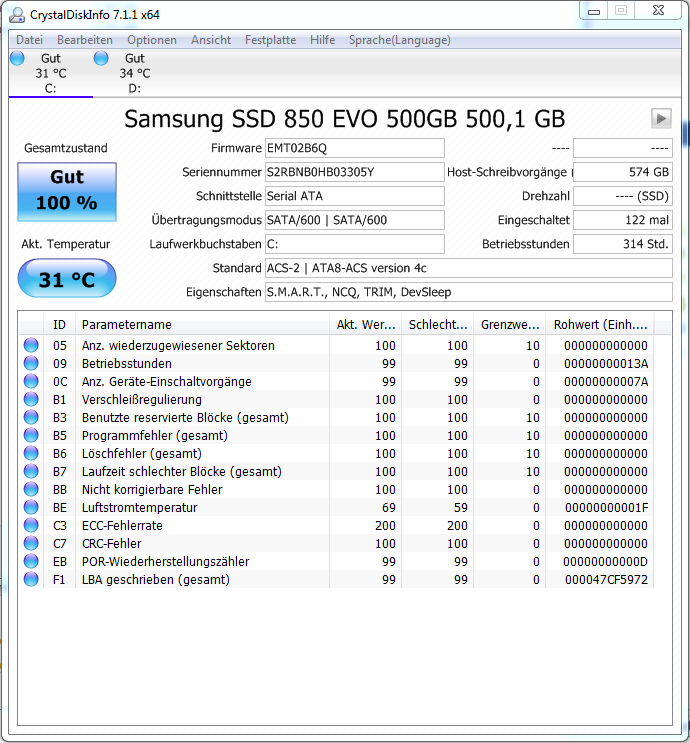Select drive D: status icon
Viewport: 690px width, 743px height.
click(x=101, y=58)
